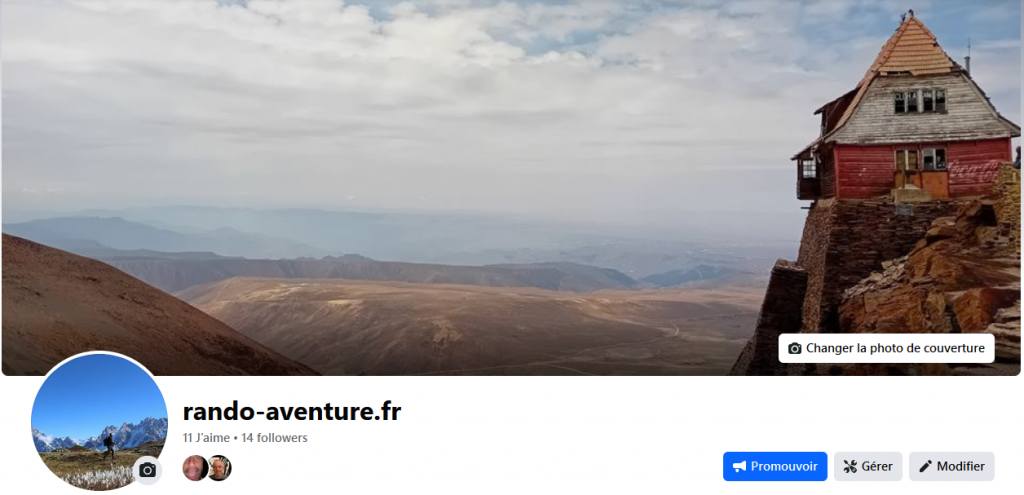Click the 'Promouvoir' label
The image size is (1024, 495).
(784, 466)
